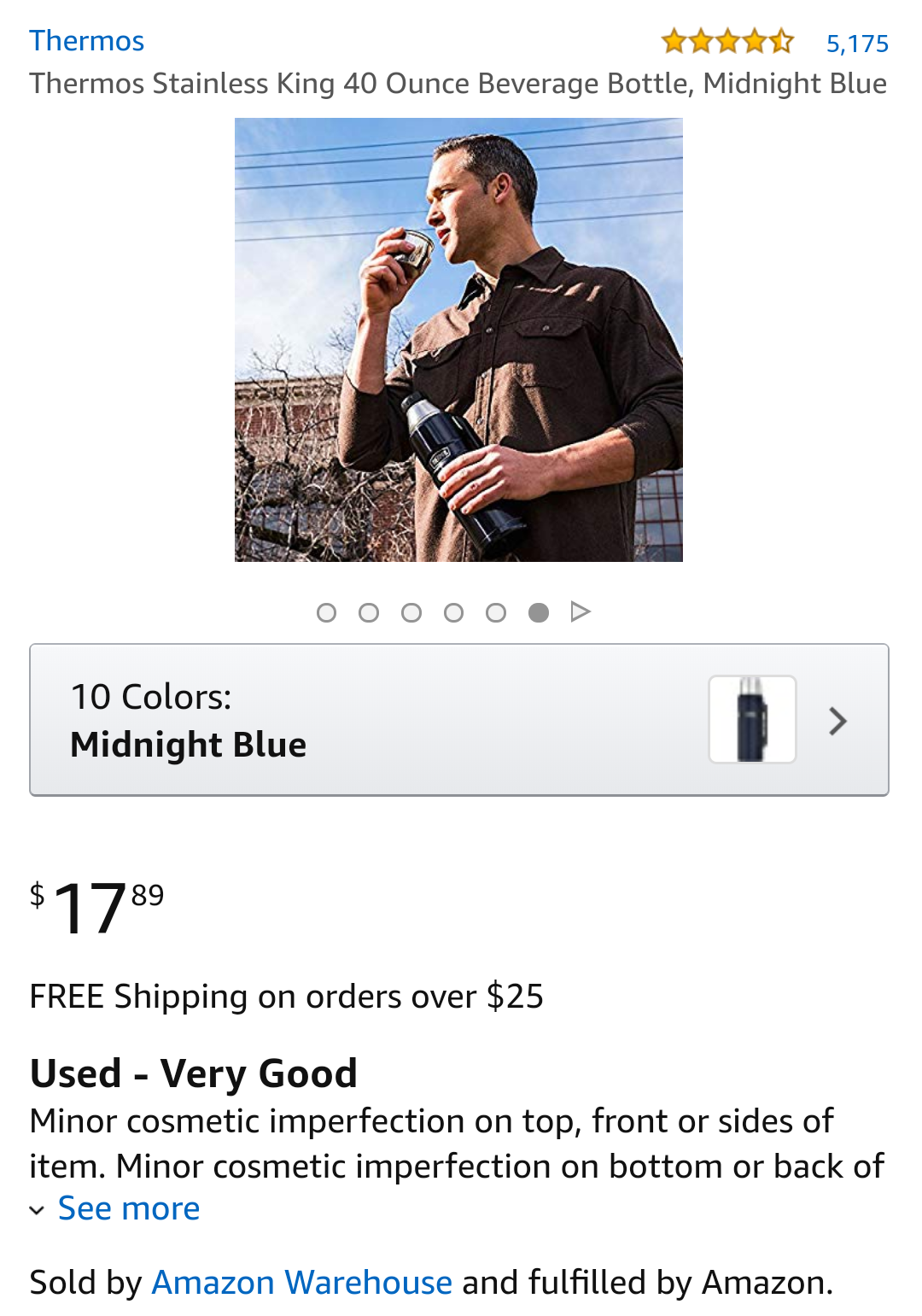The width and height of the screenshot is (922, 1316).
Task: Select the fifth image carousel dot
Action: 496,612
